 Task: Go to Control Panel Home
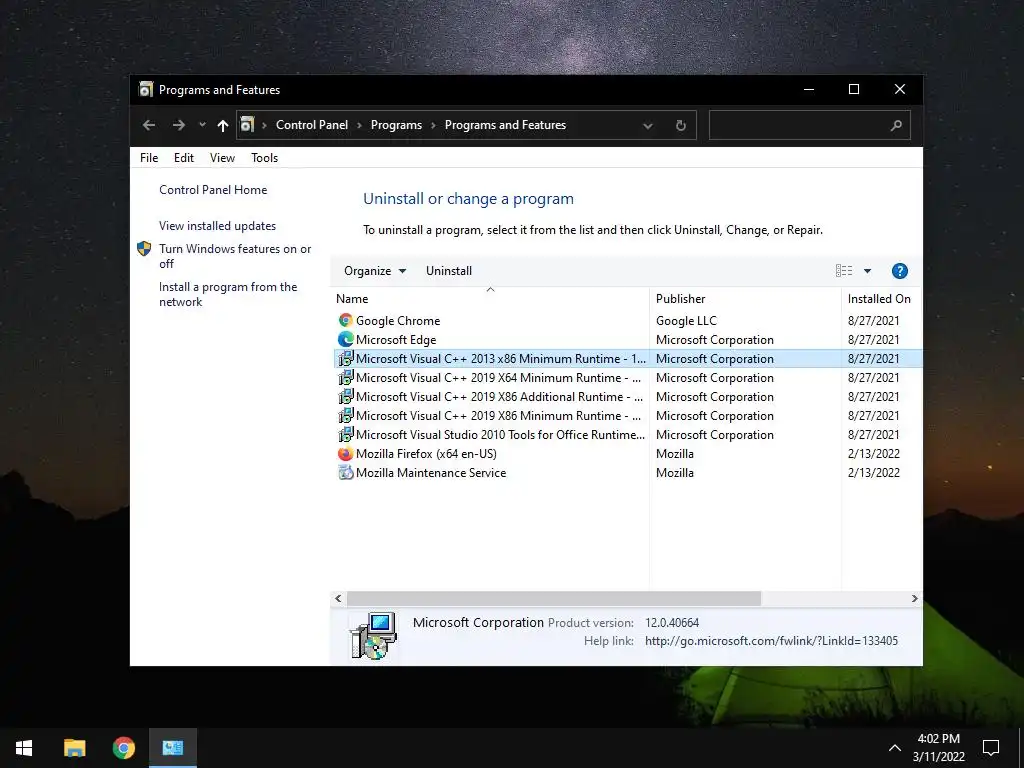click(213, 189)
